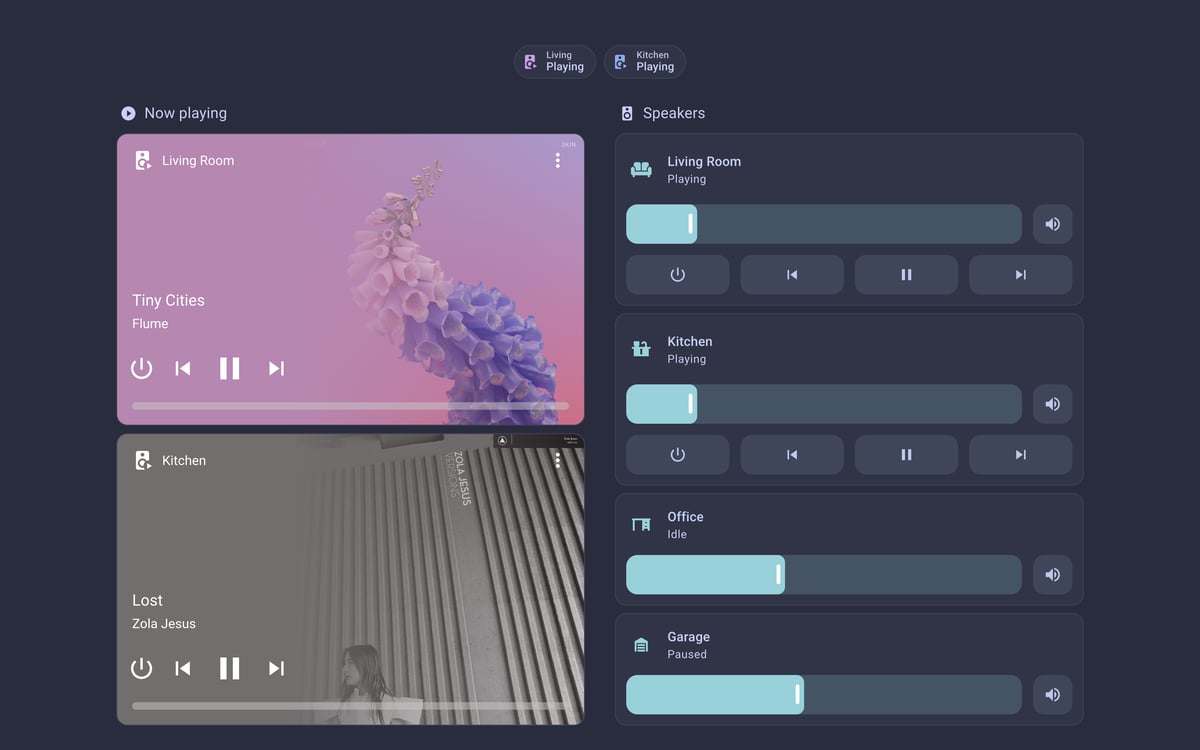
Task: Open the Kitchen Playing chip
Action: pos(645,62)
